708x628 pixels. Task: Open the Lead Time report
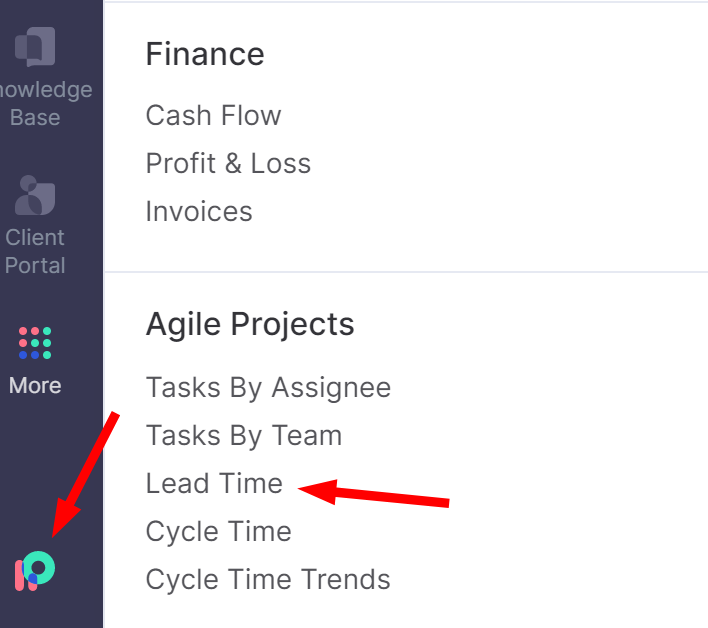pyautogui.click(x=214, y=483)
